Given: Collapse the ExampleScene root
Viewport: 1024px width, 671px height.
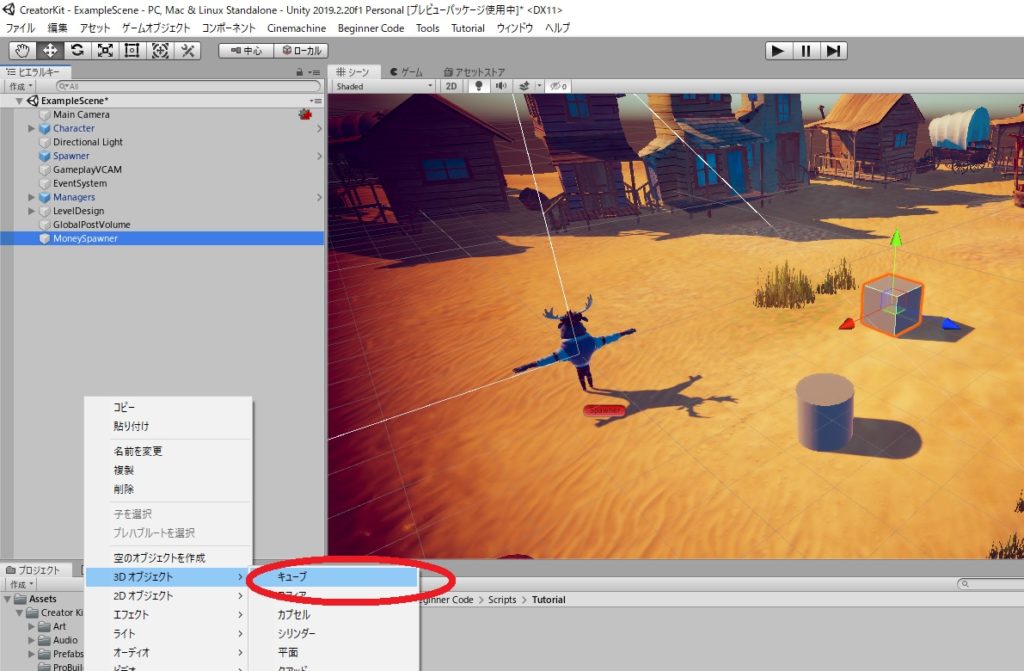Looking at the screenshot, I should pos(19,101).
